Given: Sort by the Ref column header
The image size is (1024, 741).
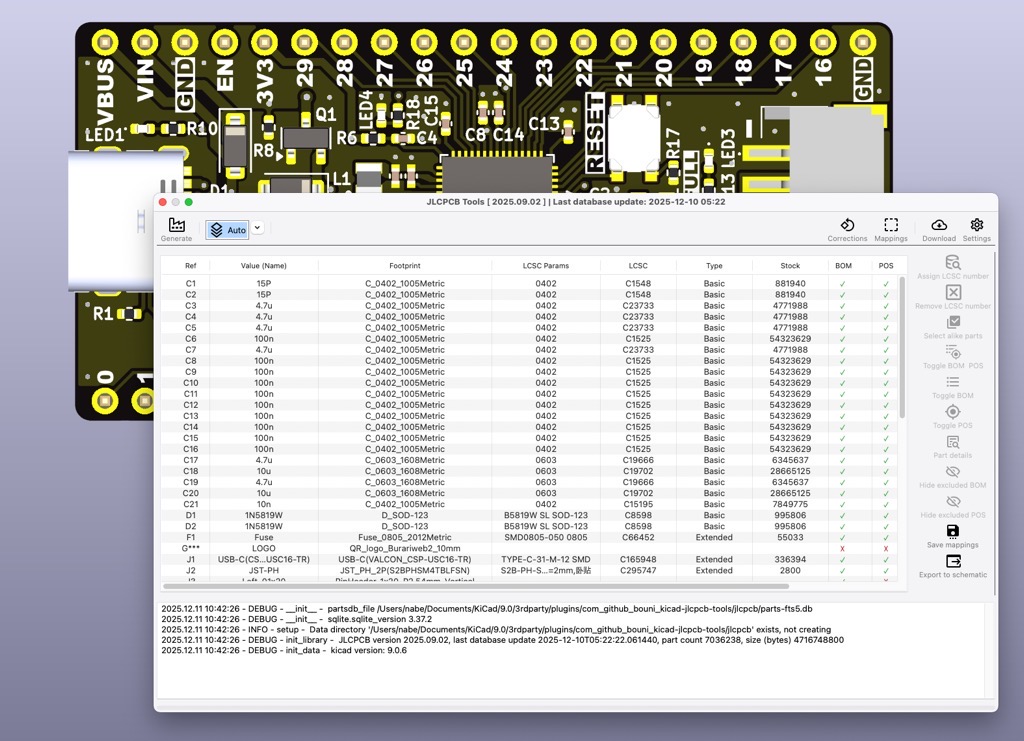Looking at the screenshot, I should click(x=190, y=266).
